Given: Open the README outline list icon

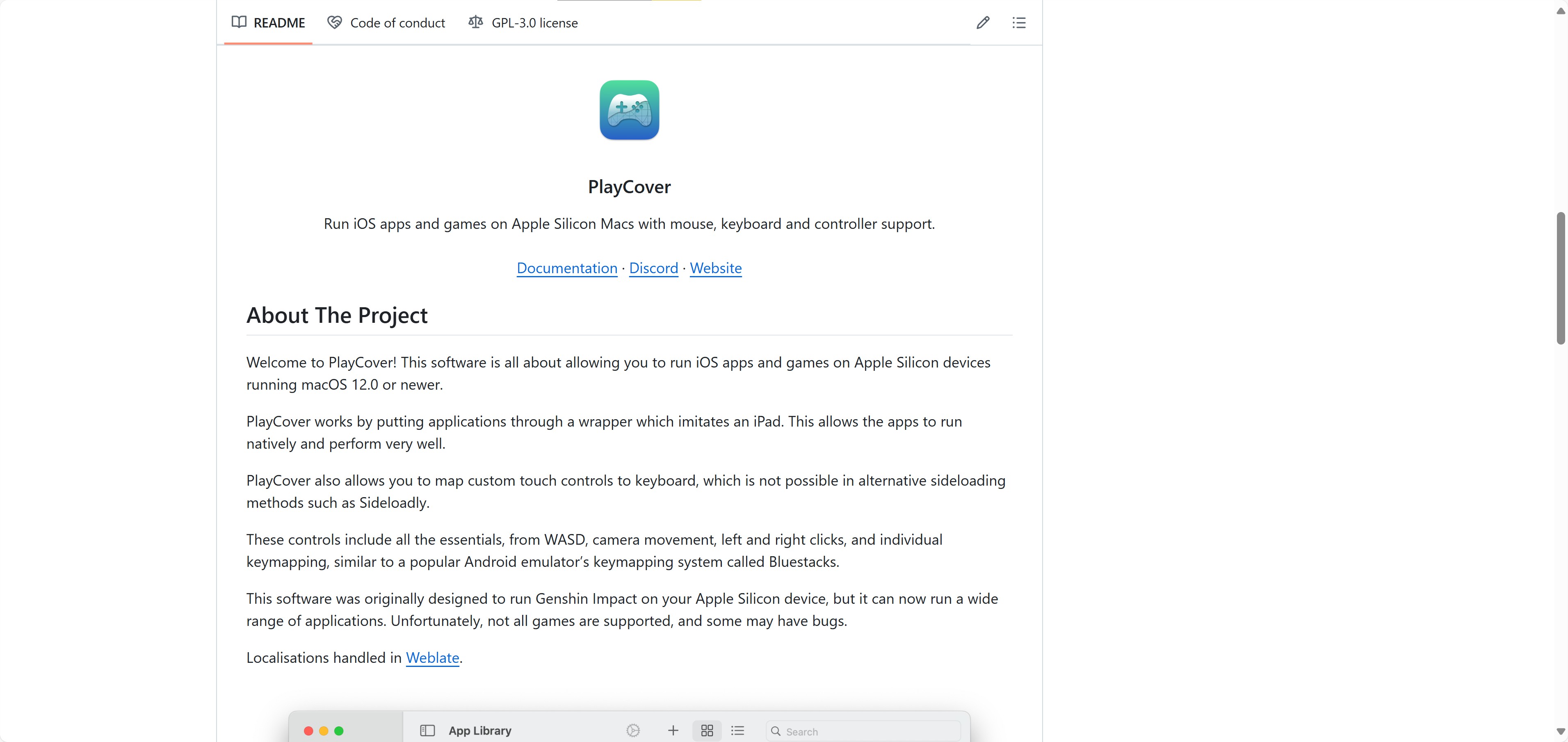Looking at the screenshot, I should 1019,23.
